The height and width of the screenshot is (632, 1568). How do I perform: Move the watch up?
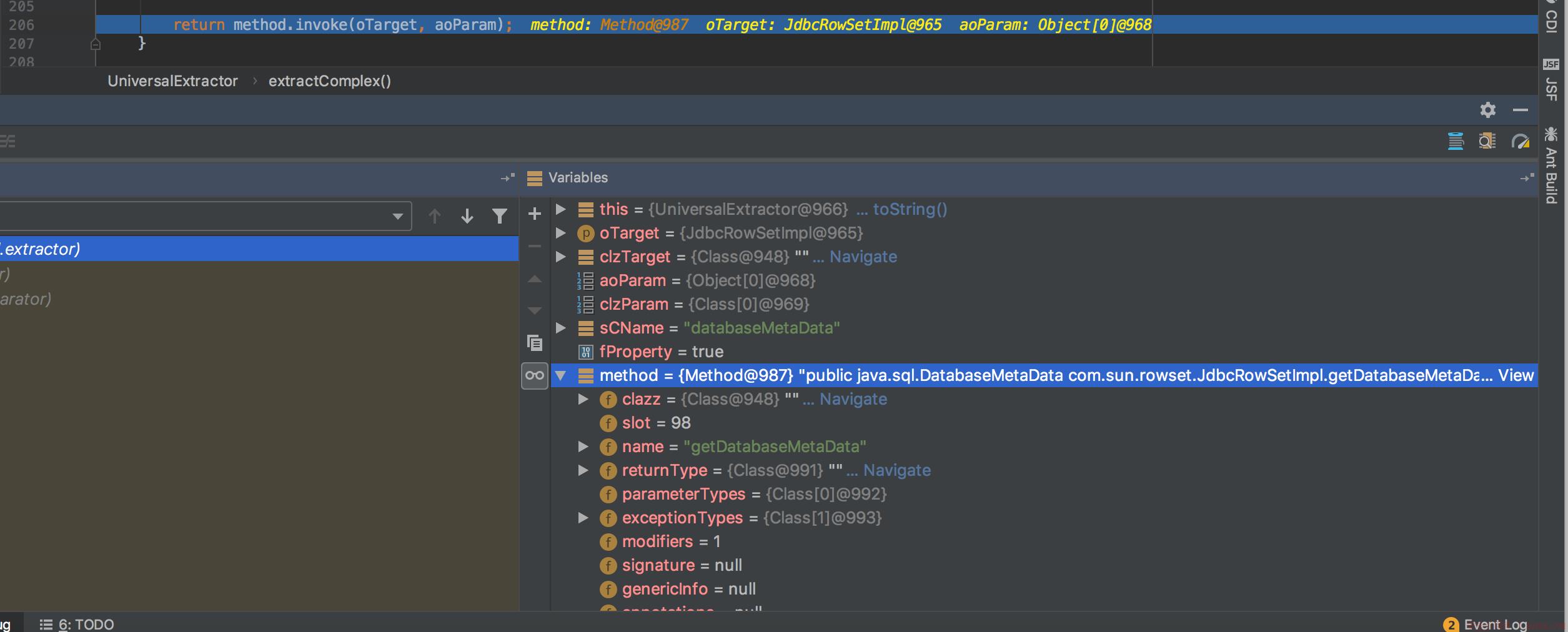(535, 279)
